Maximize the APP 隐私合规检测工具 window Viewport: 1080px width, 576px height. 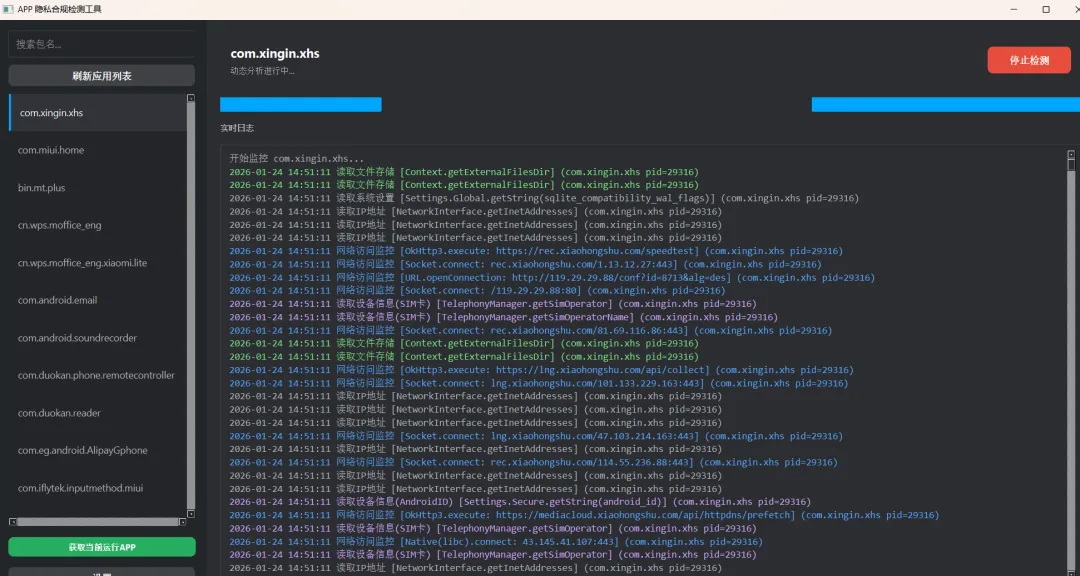click(1046, 10)
